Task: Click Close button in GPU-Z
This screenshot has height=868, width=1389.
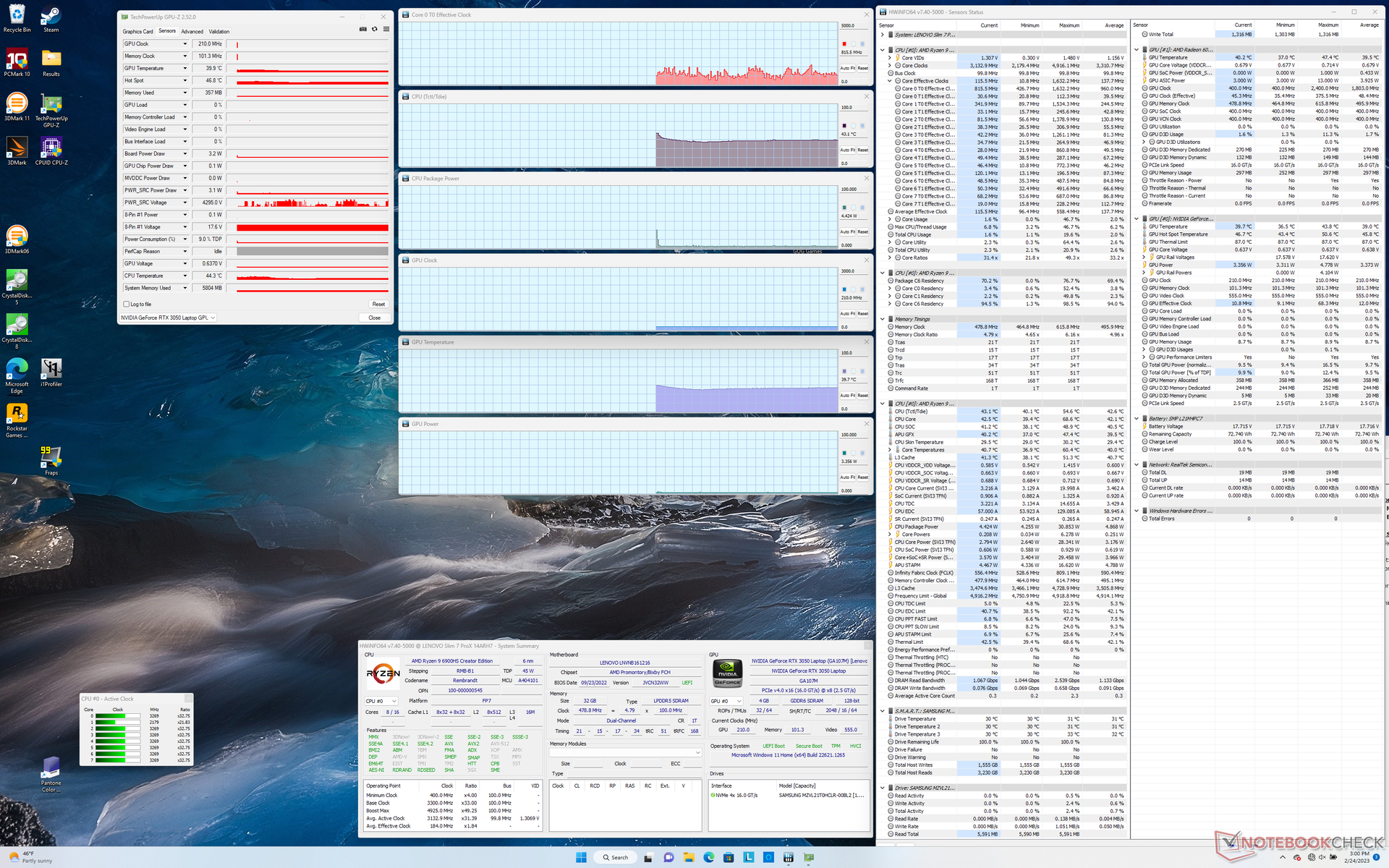Action: click(374, 318)
